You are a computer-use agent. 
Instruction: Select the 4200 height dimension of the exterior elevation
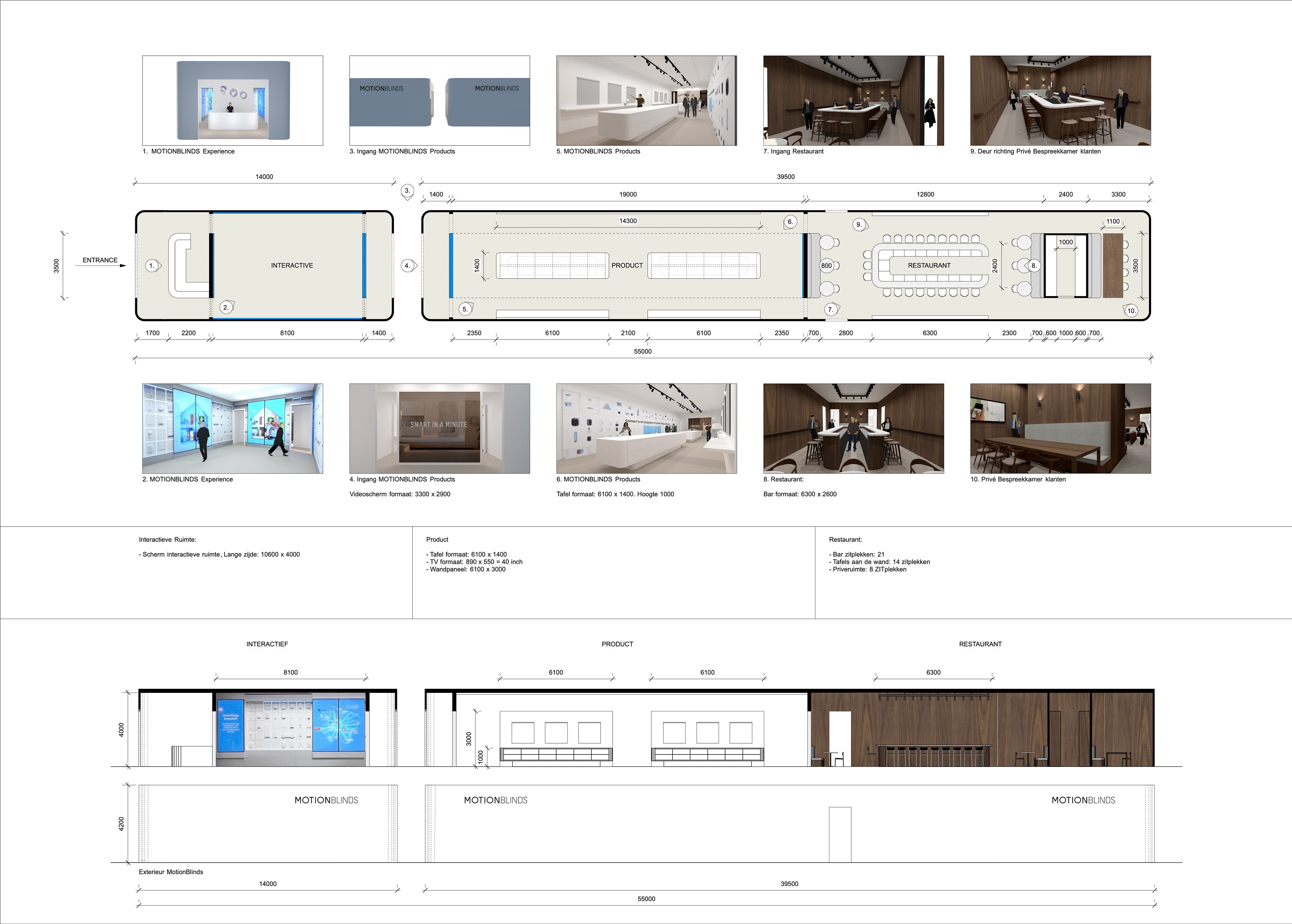pyautogui.click(x=120, y=823)
